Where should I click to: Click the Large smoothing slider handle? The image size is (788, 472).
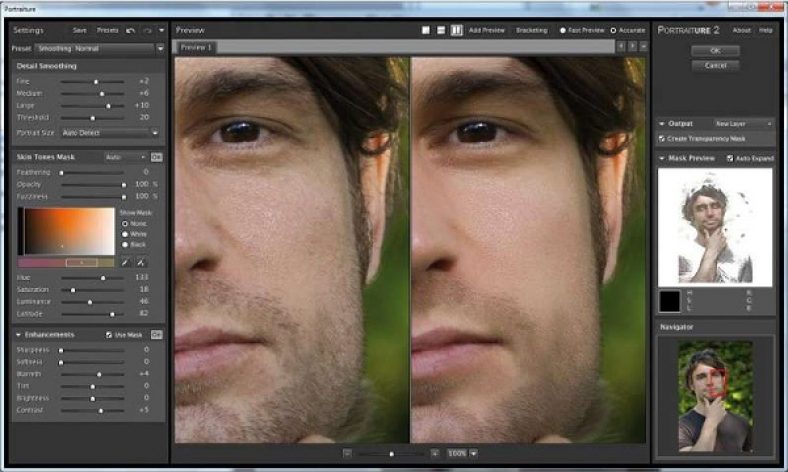pos(108,106)
